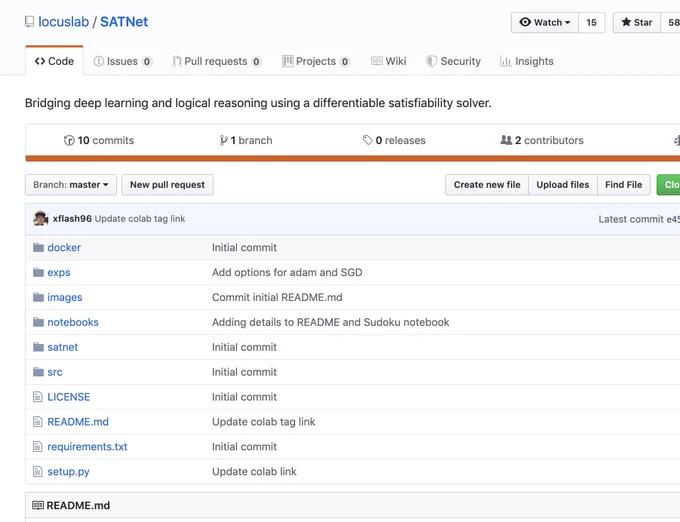Viewport: 680px width, 522px height.
Task: View the 0 releases page
Action: 394,140
